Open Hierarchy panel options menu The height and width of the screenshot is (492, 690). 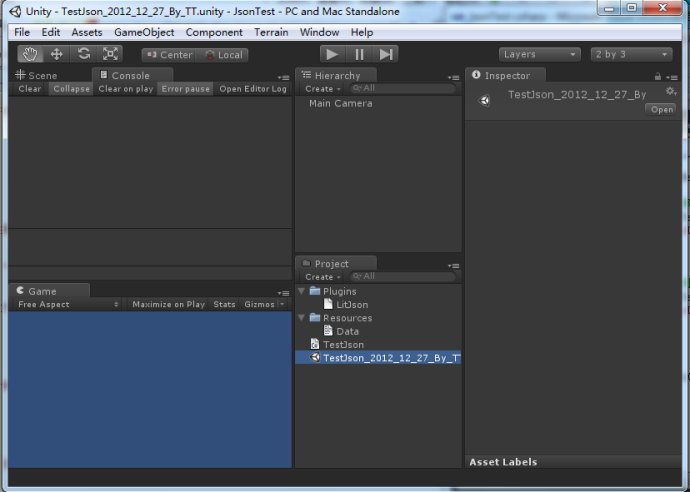[454, 78]
